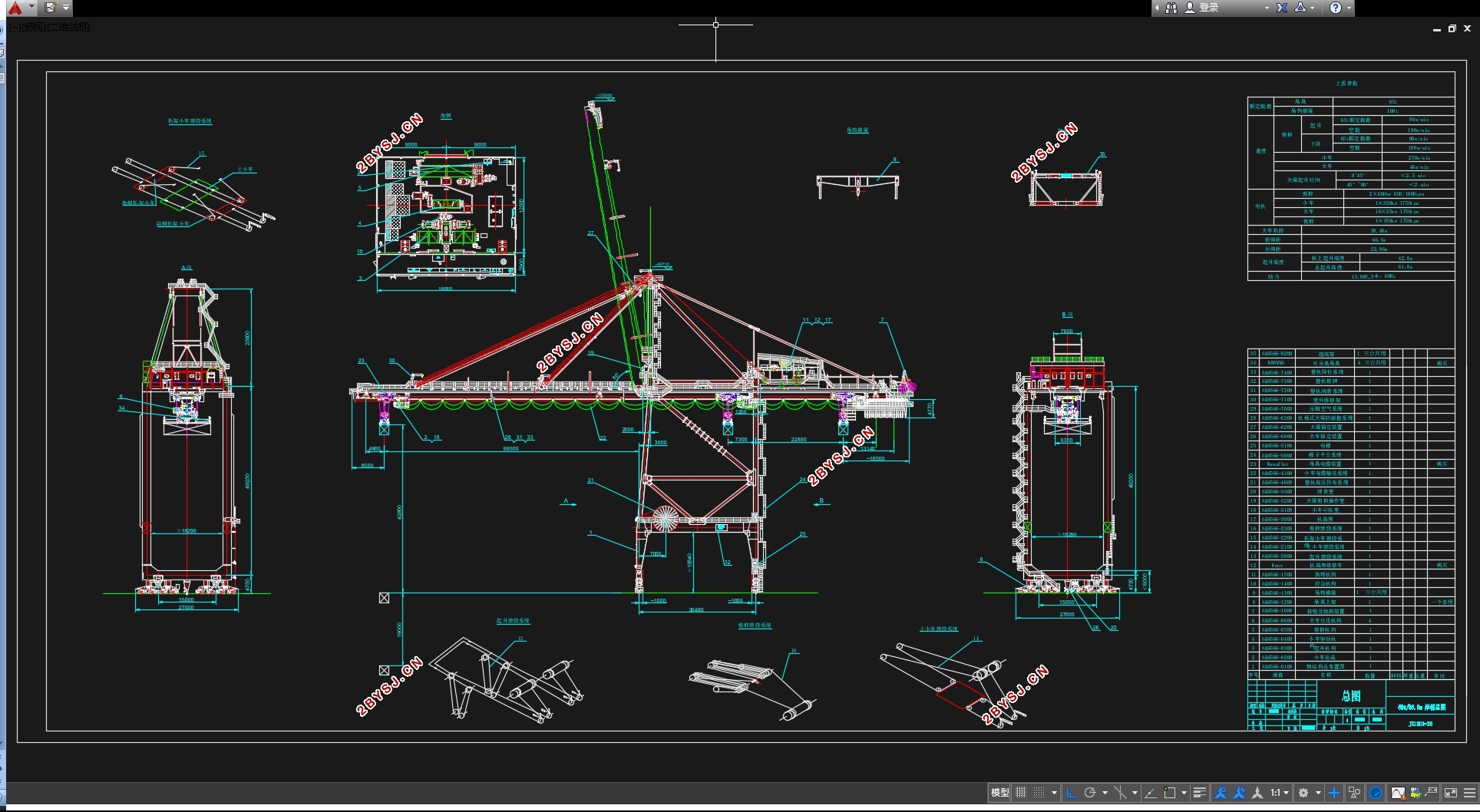
Task: Click the blue plus annotation monitor icon
Action: point(1334,793)
